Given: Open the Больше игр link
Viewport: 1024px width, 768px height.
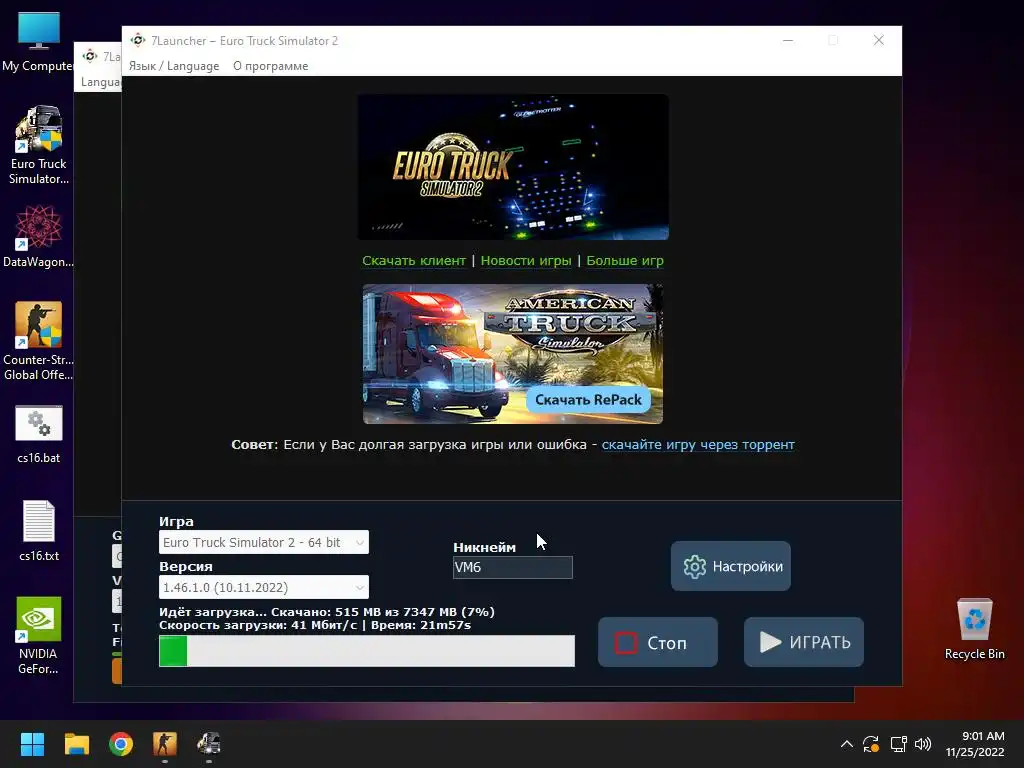Looking at the screenshot, I should click(625, 261).
